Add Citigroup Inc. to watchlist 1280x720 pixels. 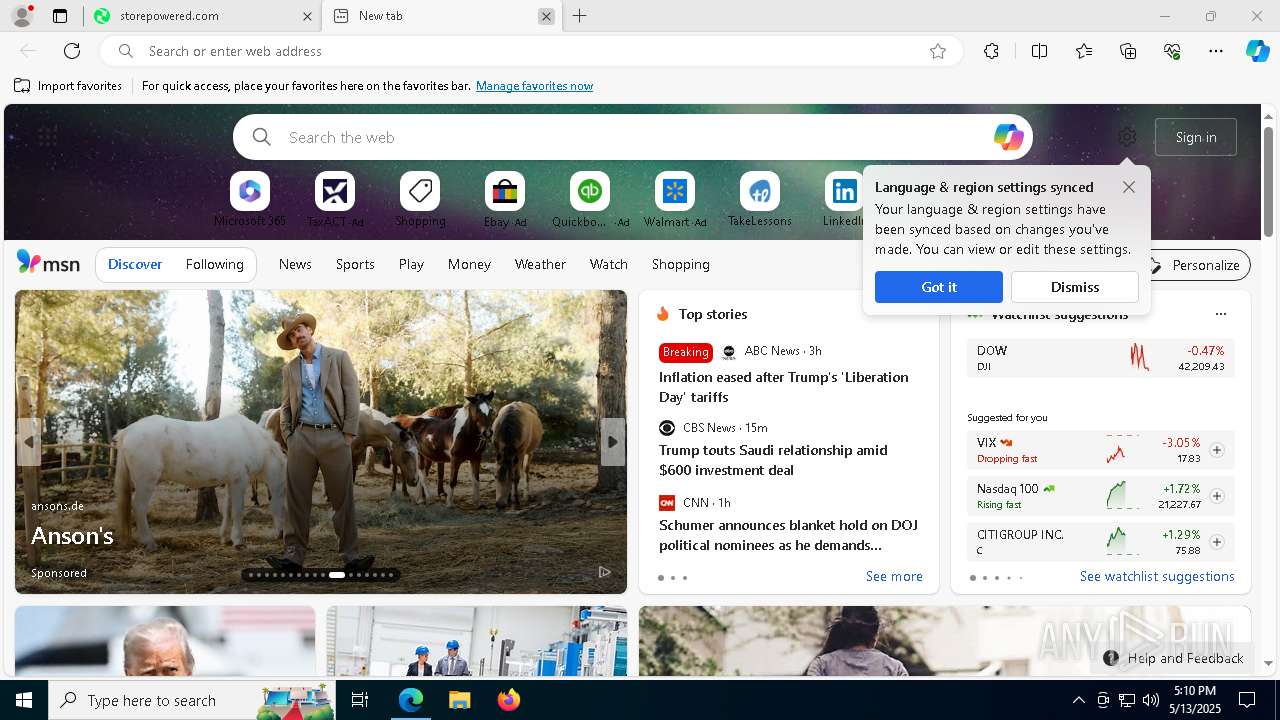[1217, 542]
